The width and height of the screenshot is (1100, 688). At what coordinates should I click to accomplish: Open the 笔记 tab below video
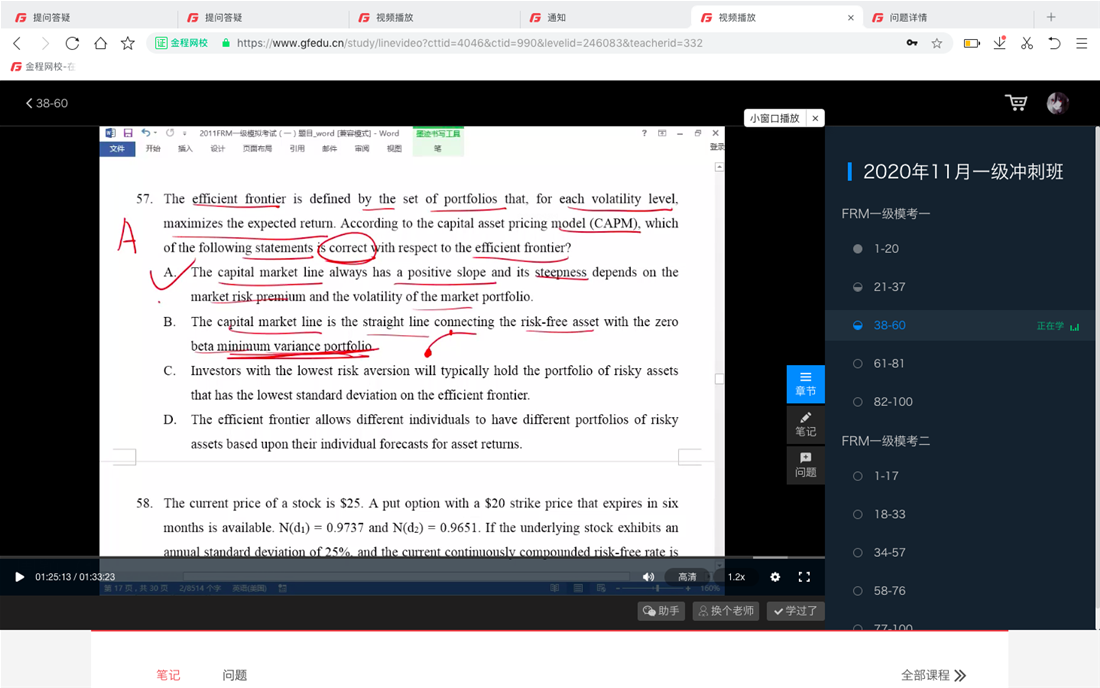[x=168, y=675]
